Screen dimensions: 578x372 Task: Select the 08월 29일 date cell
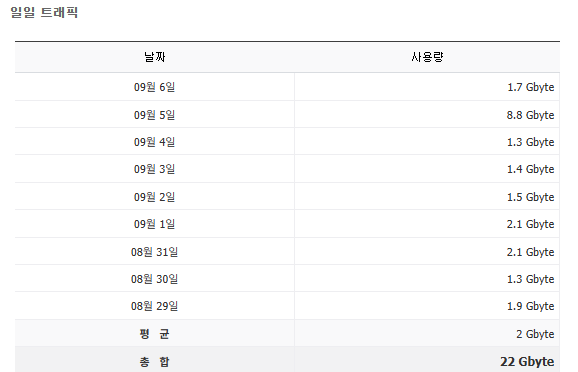(154, 306)
